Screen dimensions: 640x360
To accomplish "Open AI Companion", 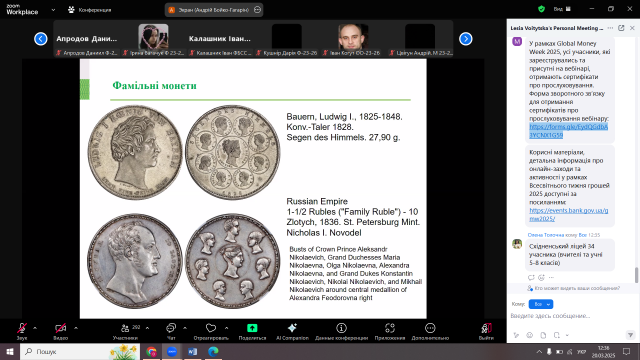I will click(292, 331).
